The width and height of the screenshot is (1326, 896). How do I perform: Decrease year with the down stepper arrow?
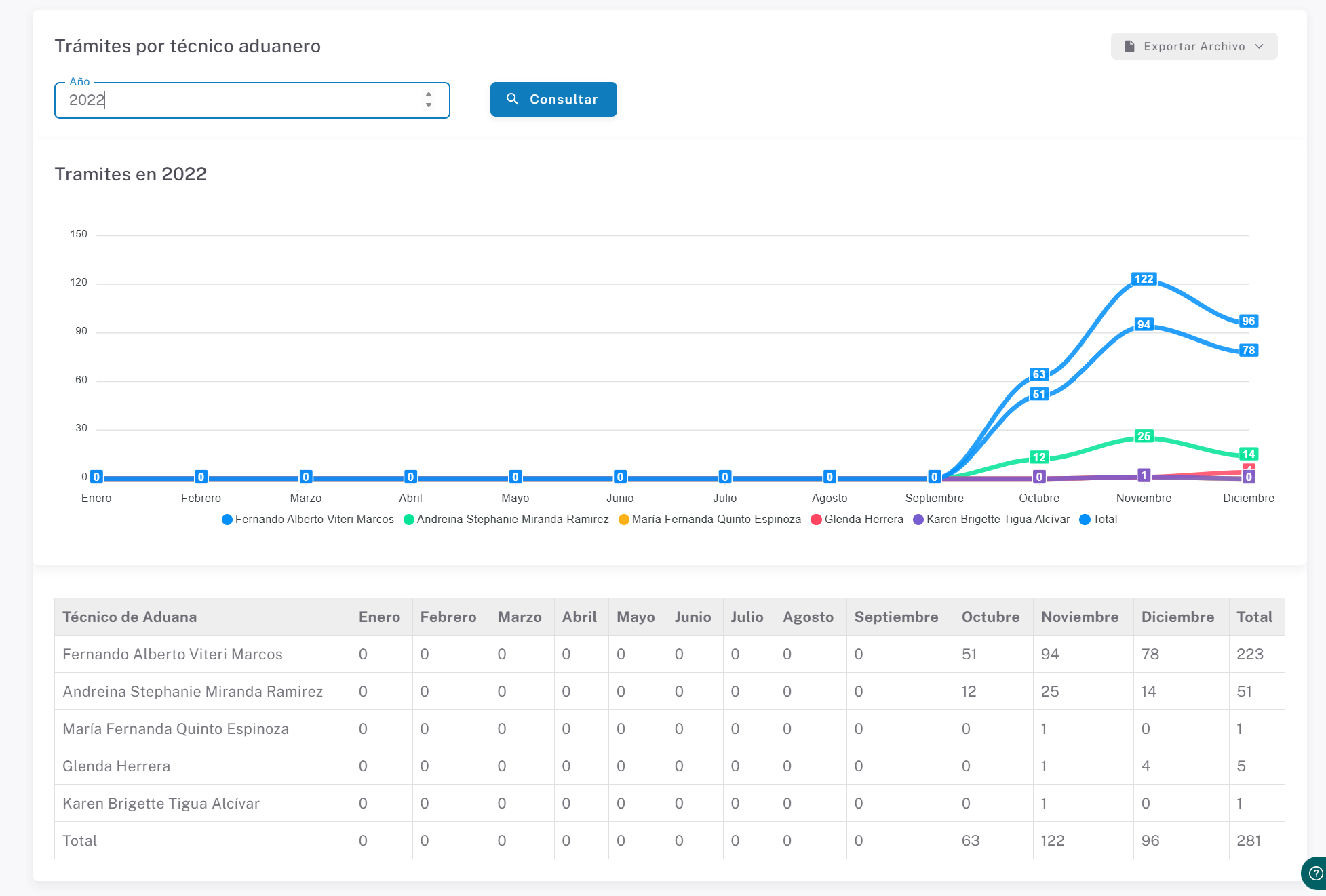[x=429, y=105]
